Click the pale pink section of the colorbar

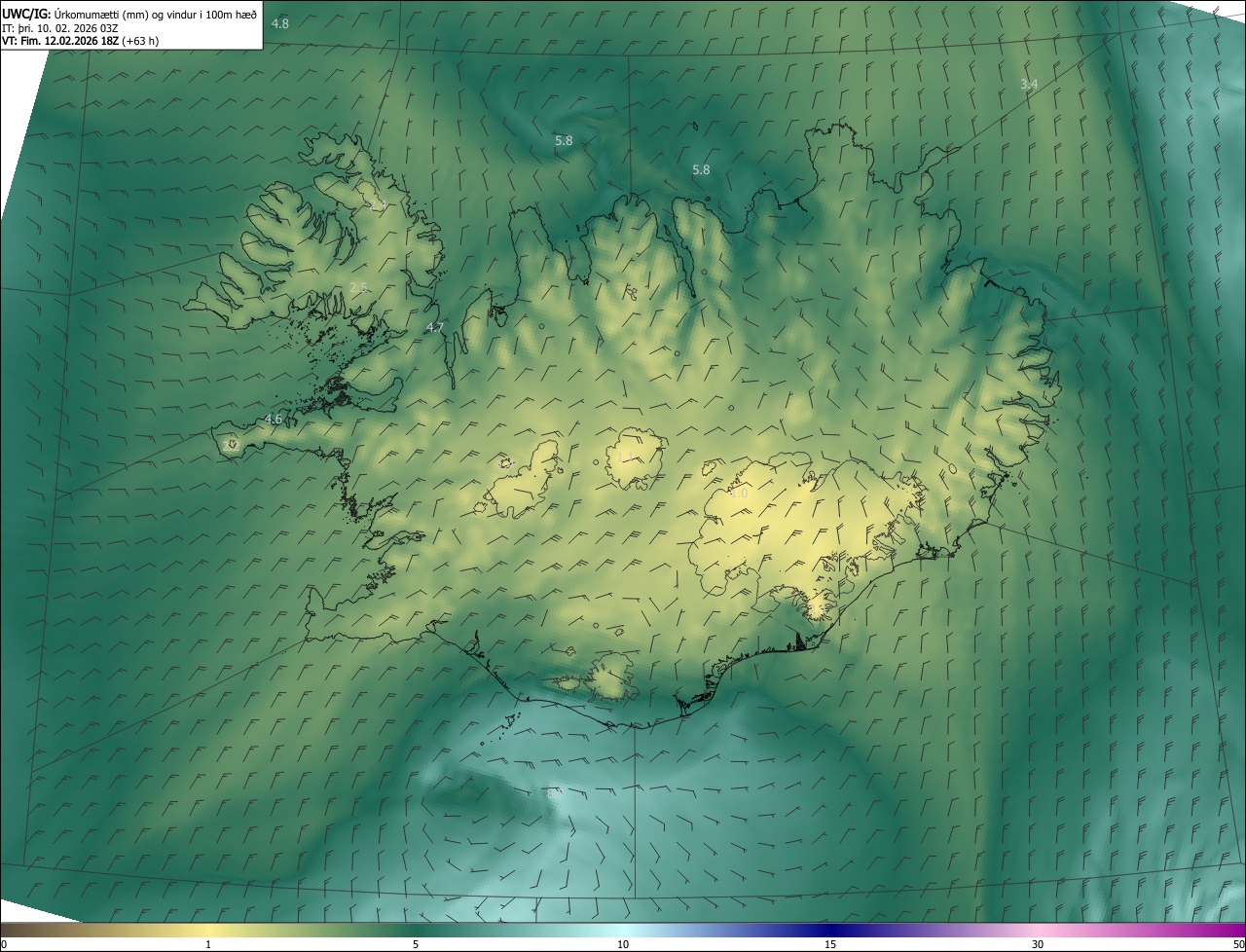[1038, 930]
